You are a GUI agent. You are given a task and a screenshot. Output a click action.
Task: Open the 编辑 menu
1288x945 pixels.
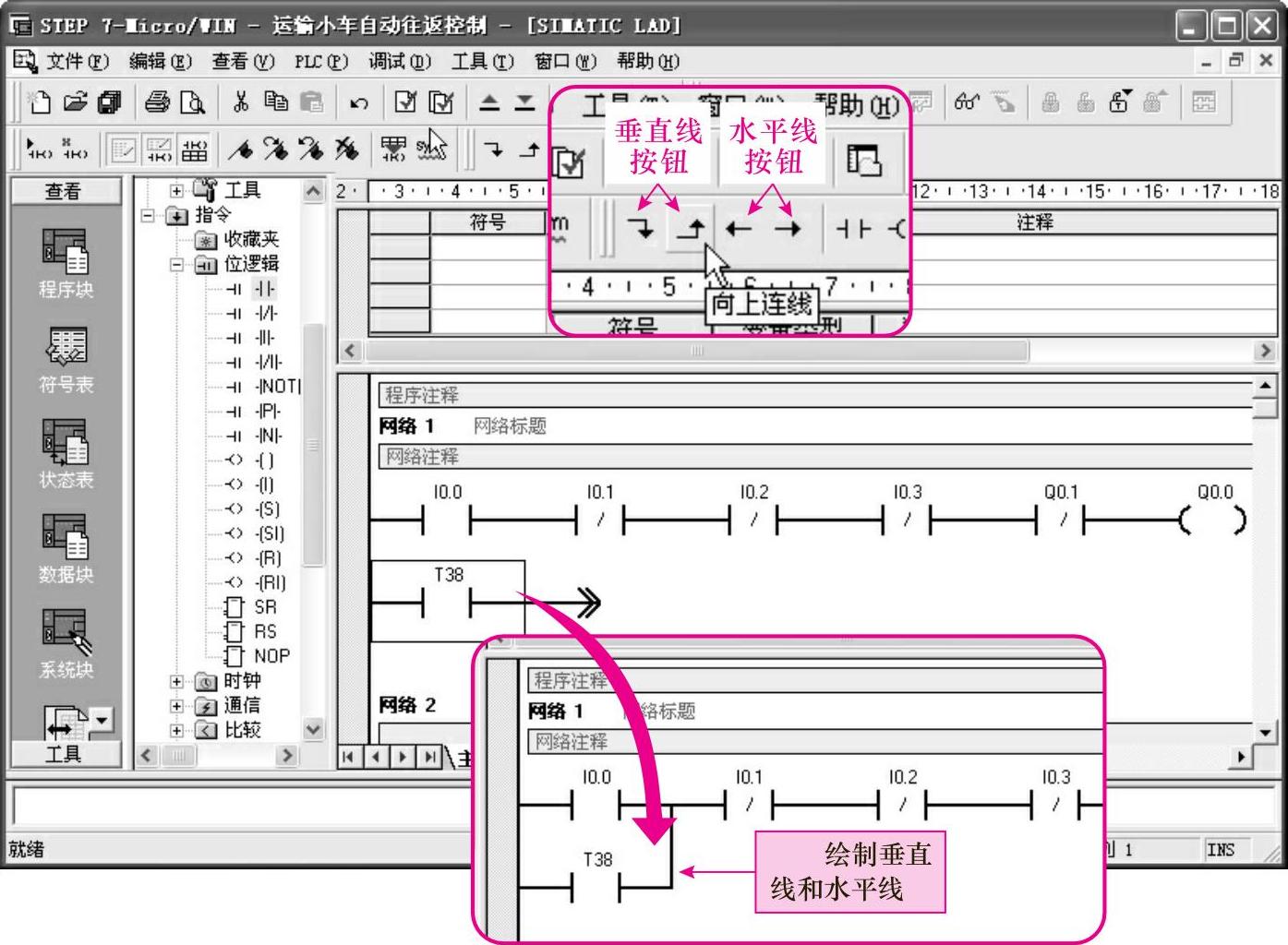click(161, 61)
